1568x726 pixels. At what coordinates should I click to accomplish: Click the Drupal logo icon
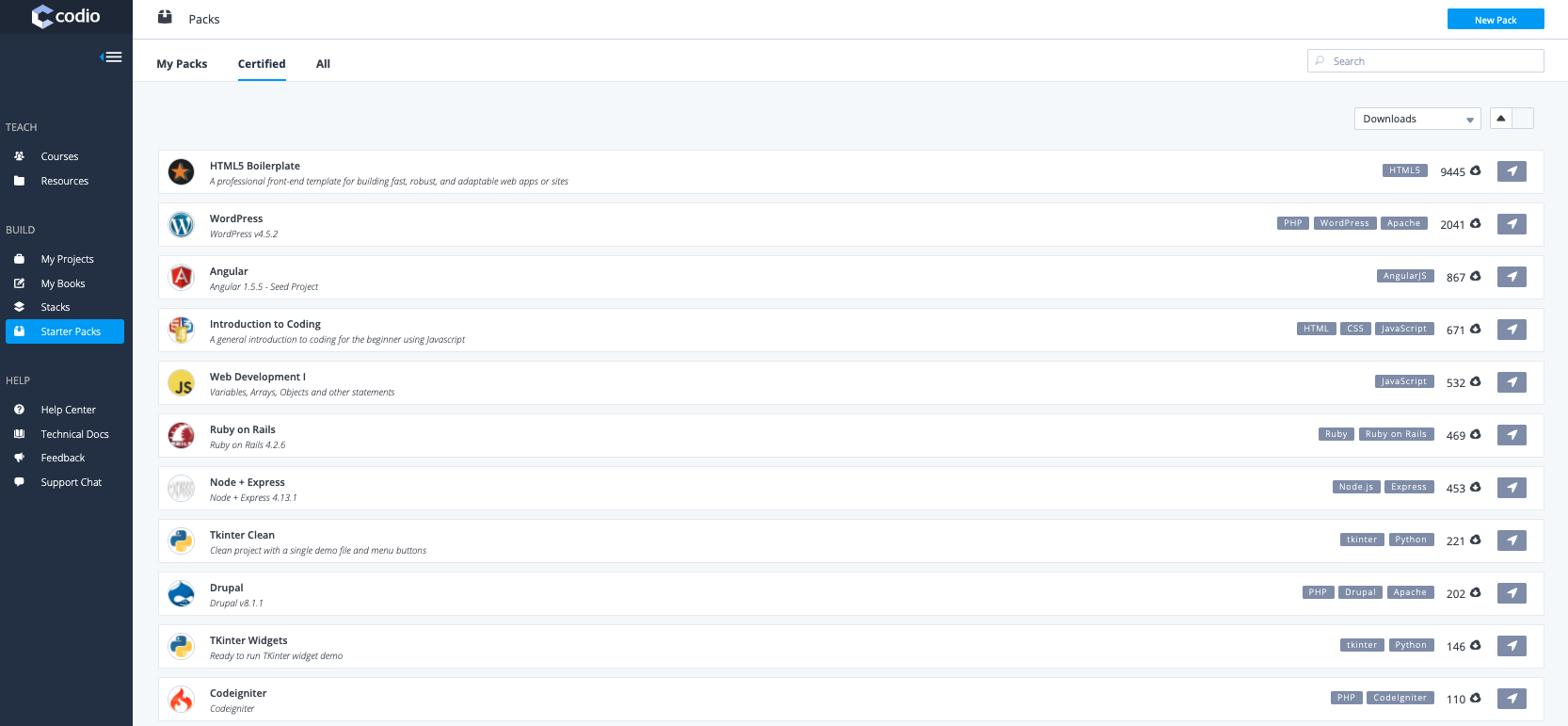point(181,593)
